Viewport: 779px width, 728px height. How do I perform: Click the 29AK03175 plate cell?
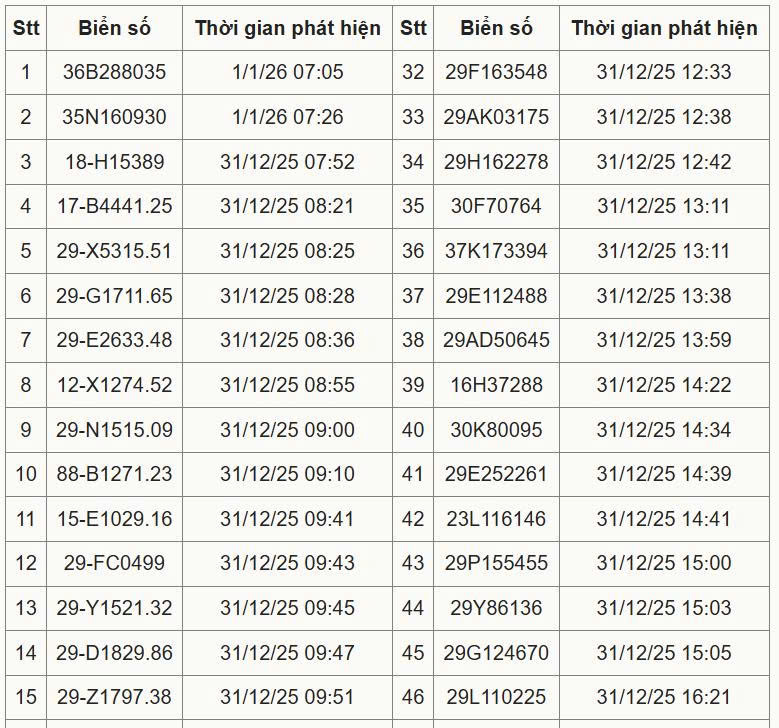pyautogui.click(x=496, y=117)
